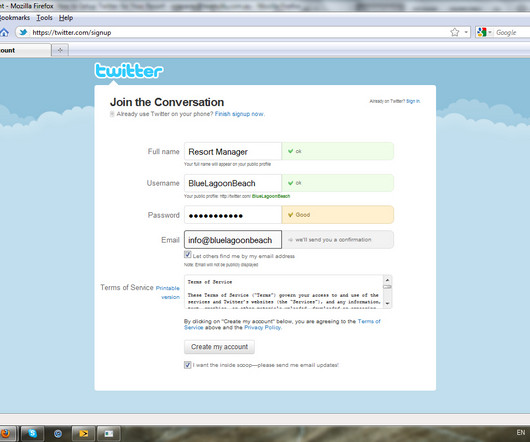Toggle the email updates inside scoop checkbox
The height and width of the screenshot is (442, 530).
pos(188,365)
